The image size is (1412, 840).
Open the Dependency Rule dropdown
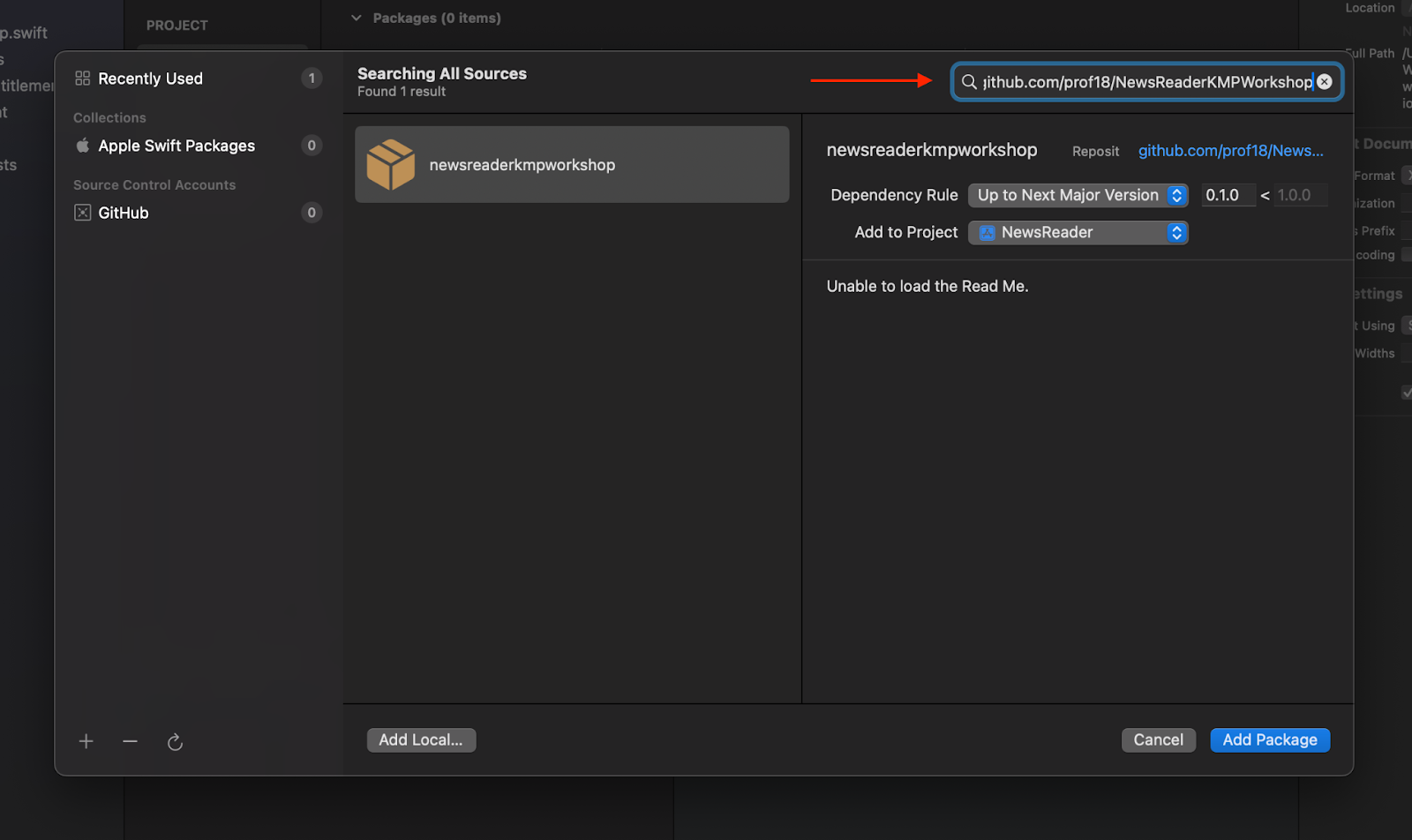[x=1078, y=195]
